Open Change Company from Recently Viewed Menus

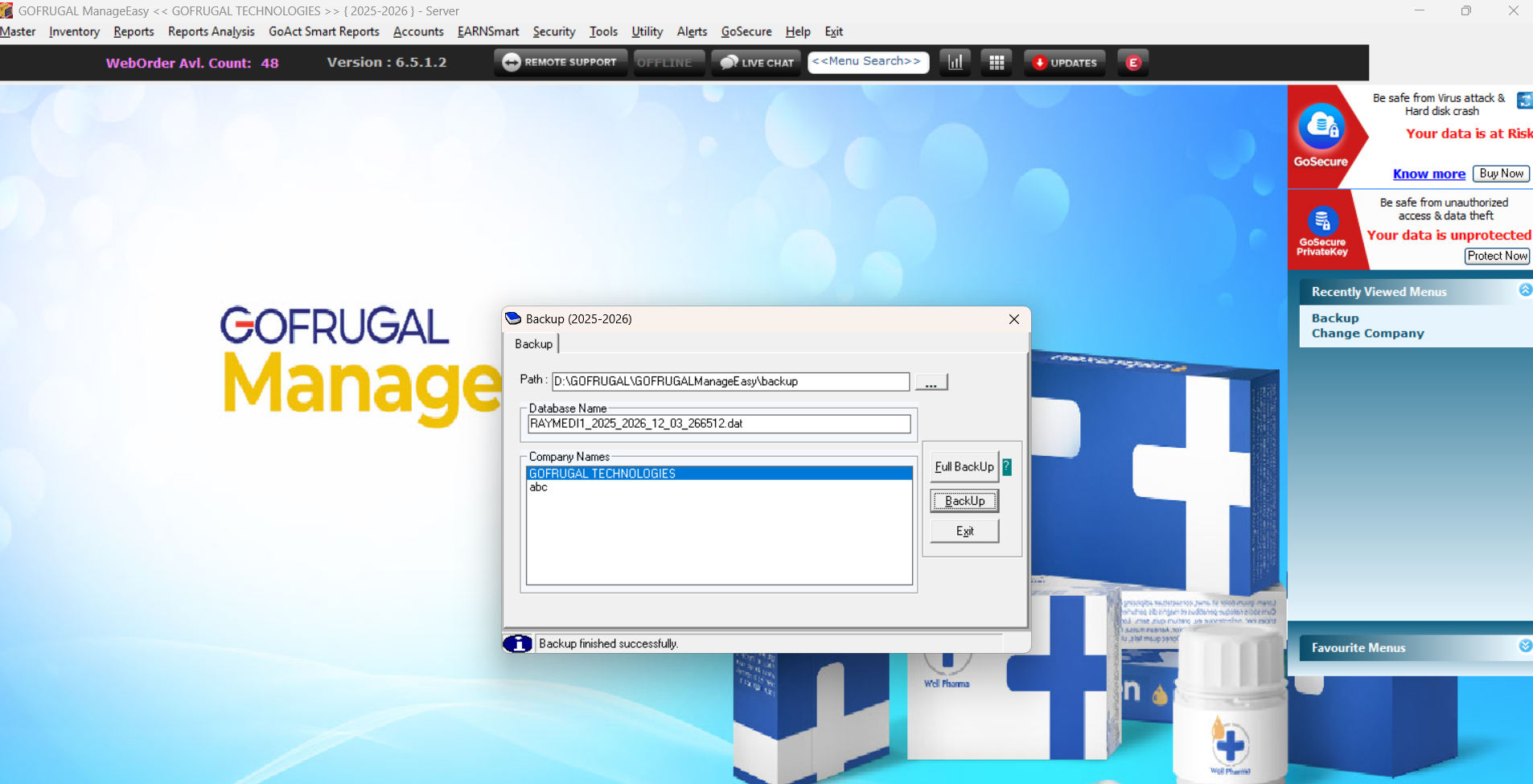(x=1367, y=334)
